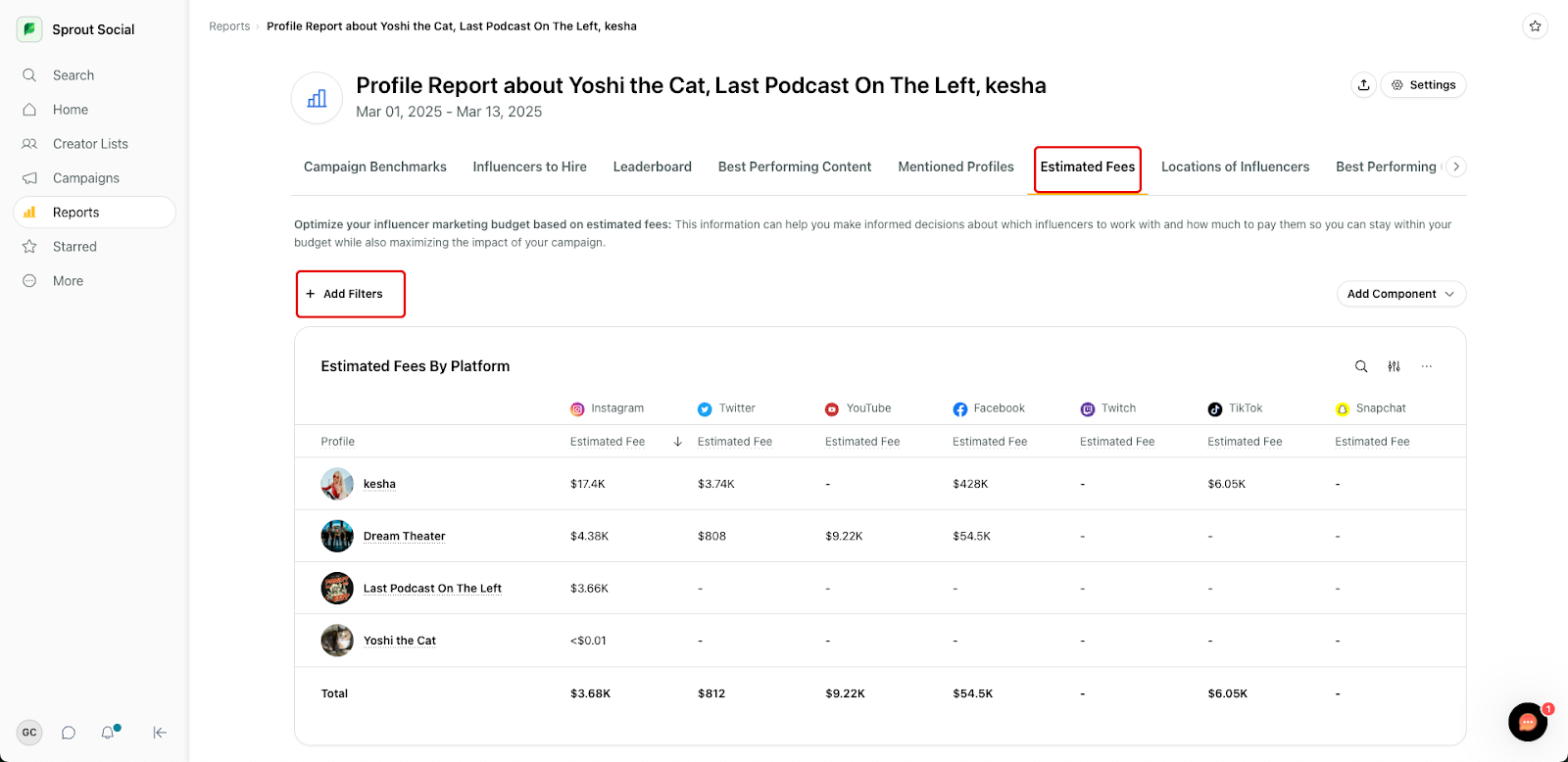Click kesha's Facebook fee $428K
This screenshot has width=1568, height=762.
pyautogui.click(x=970, y=484)
